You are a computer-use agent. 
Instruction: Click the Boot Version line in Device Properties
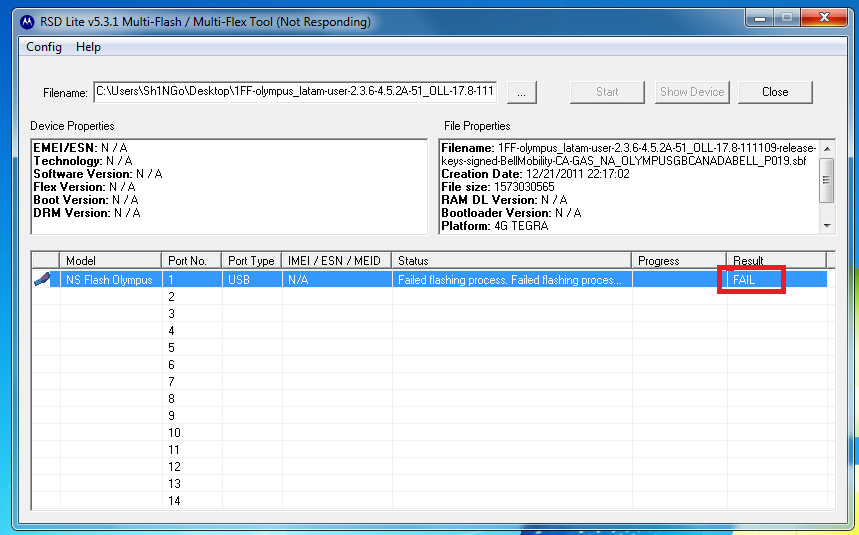pos(85,200)
